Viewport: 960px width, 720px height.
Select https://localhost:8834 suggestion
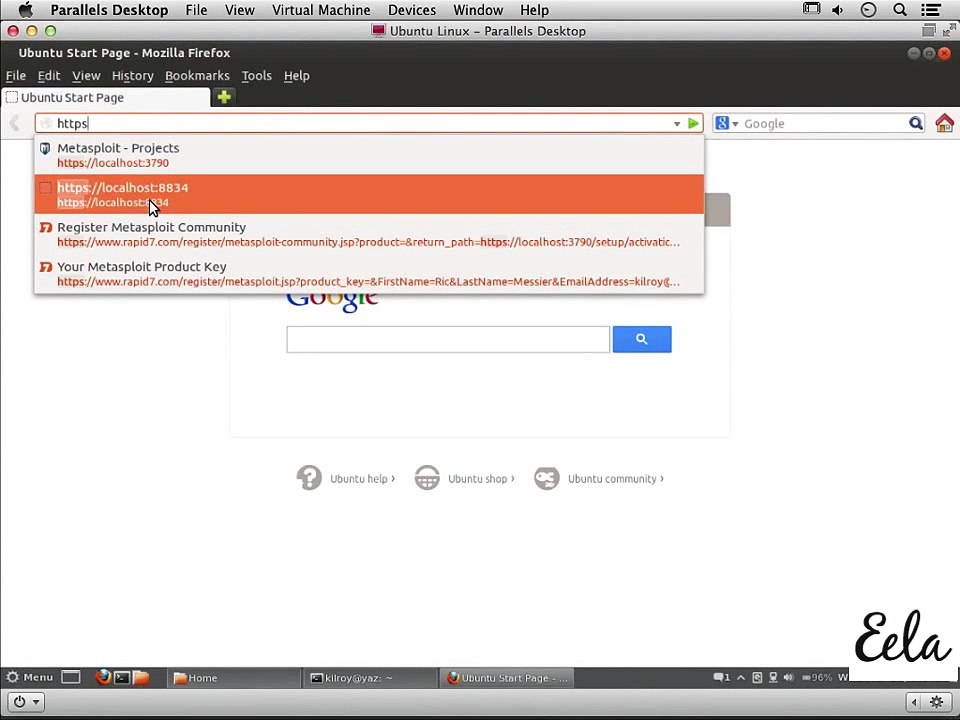(x=369, y=194)
